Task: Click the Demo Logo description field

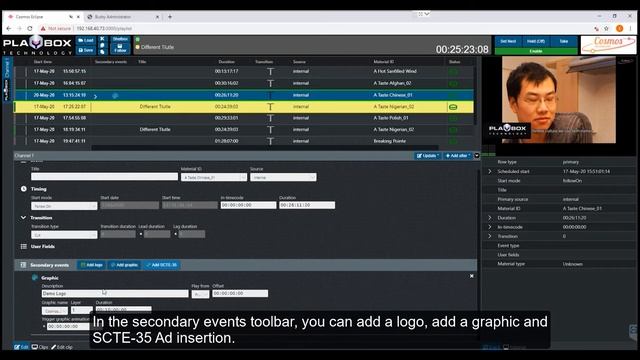Action: tap(115, 293)
